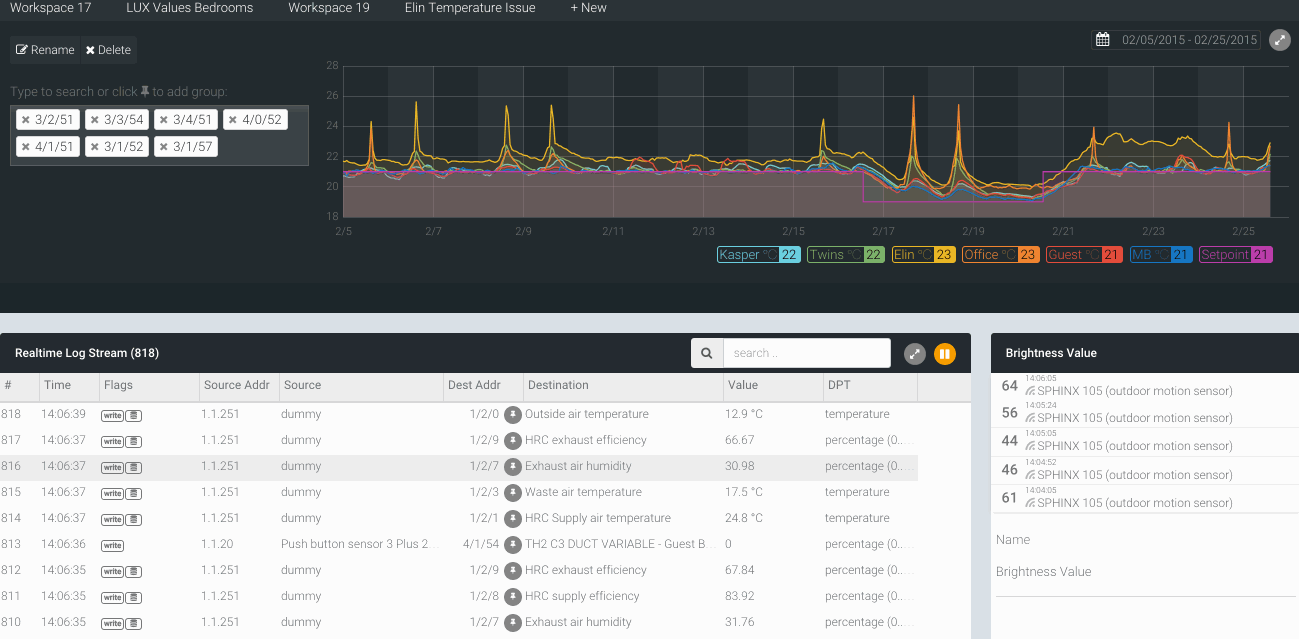The image size is (1299, 639).
Task: Click the Rename button
Action: [x=45, y=50]
